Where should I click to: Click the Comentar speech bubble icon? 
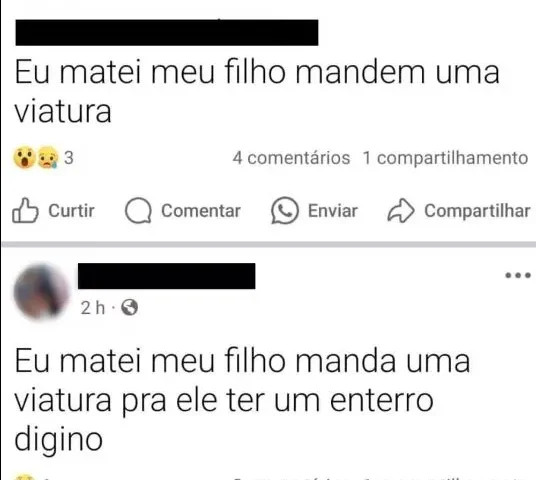coord(138,211)
